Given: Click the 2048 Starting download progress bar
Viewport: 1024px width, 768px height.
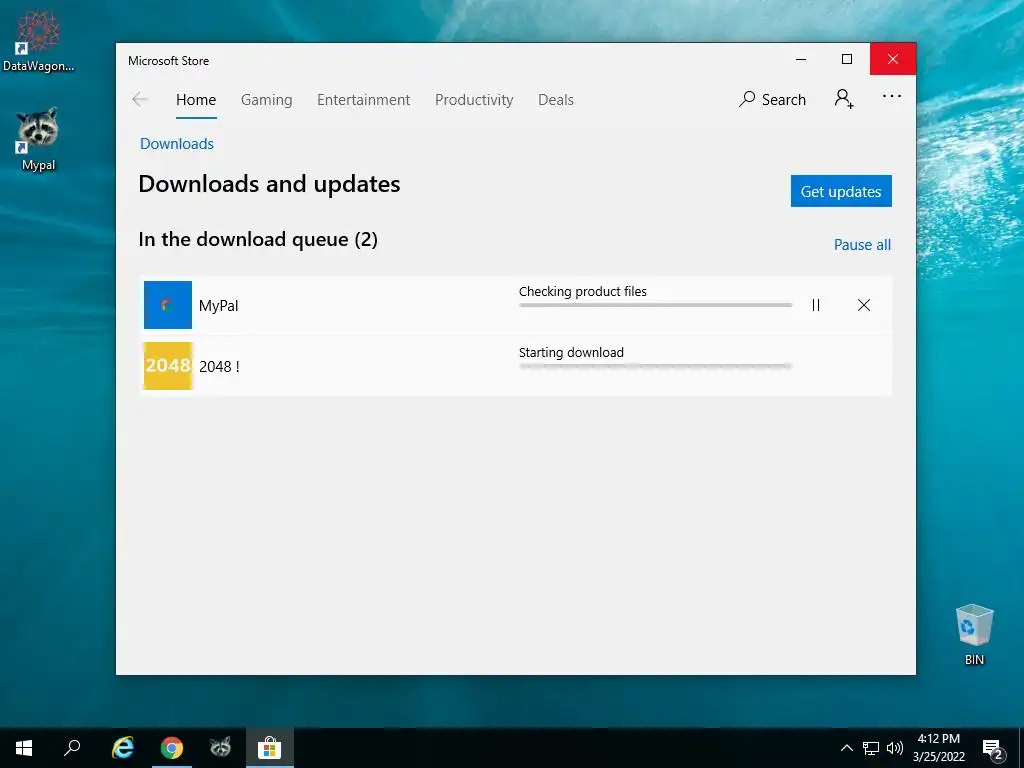Looking at the screenshot, I should click(655, 366).
